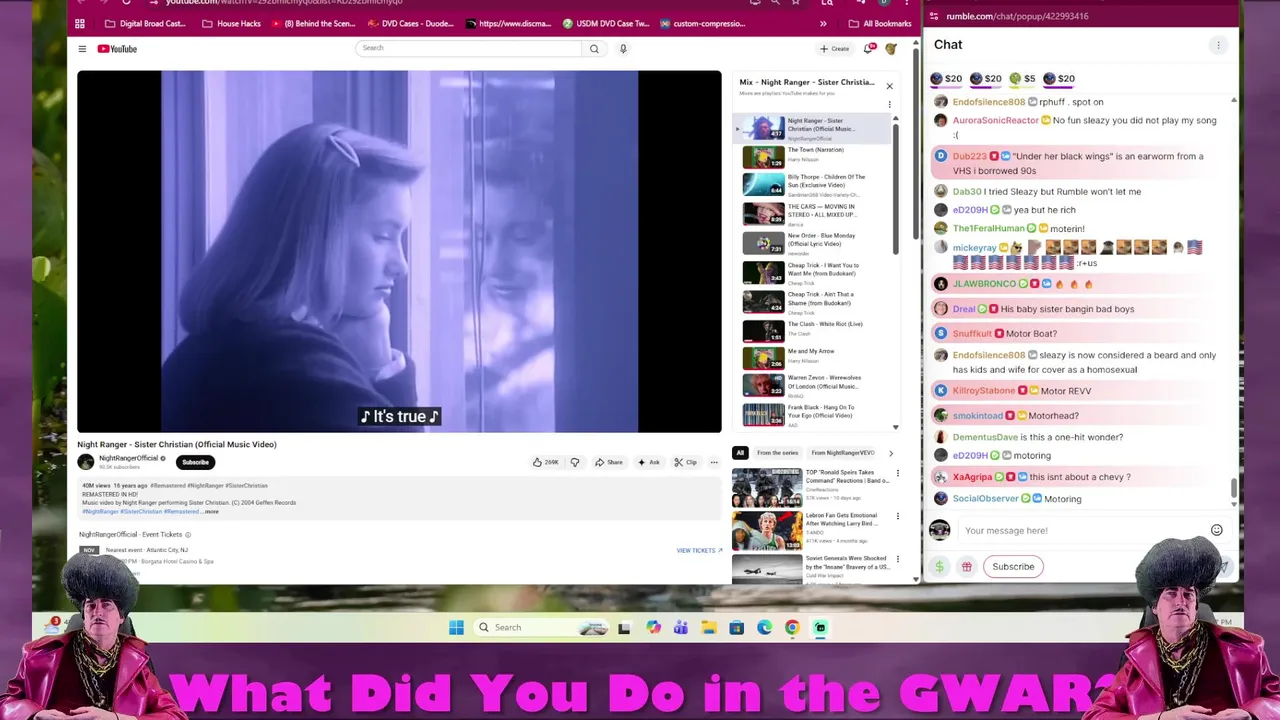Click the Clip scissors button
Viewport: 1280px width, 720px height.
pos(686,462)
